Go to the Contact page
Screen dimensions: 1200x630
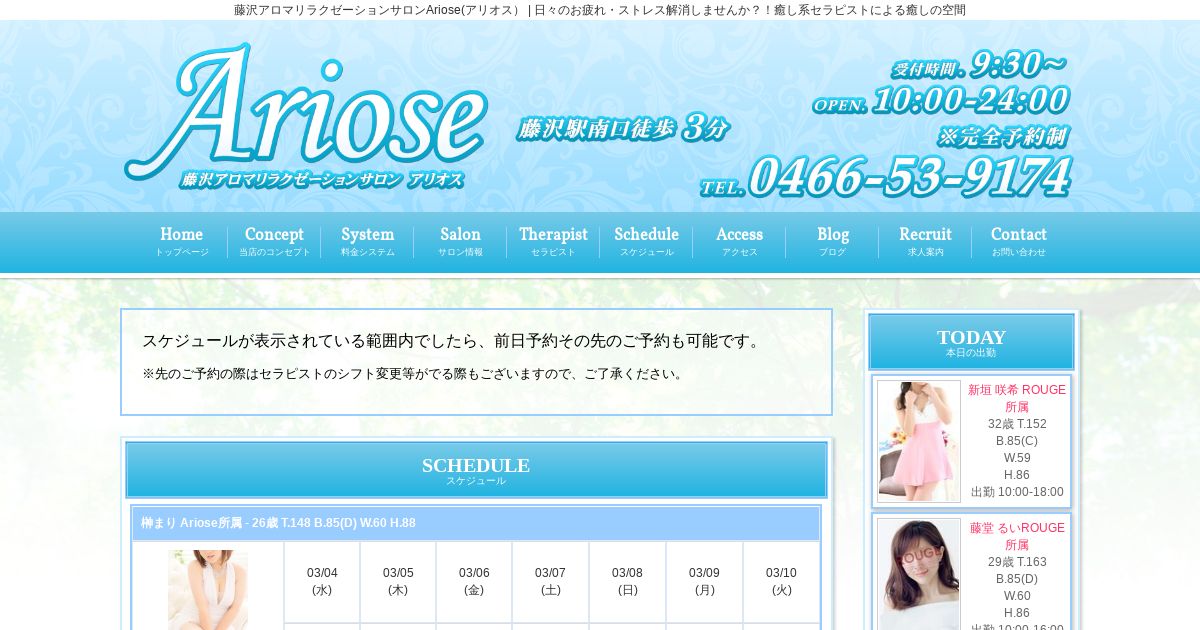[x=1018, y=241]
